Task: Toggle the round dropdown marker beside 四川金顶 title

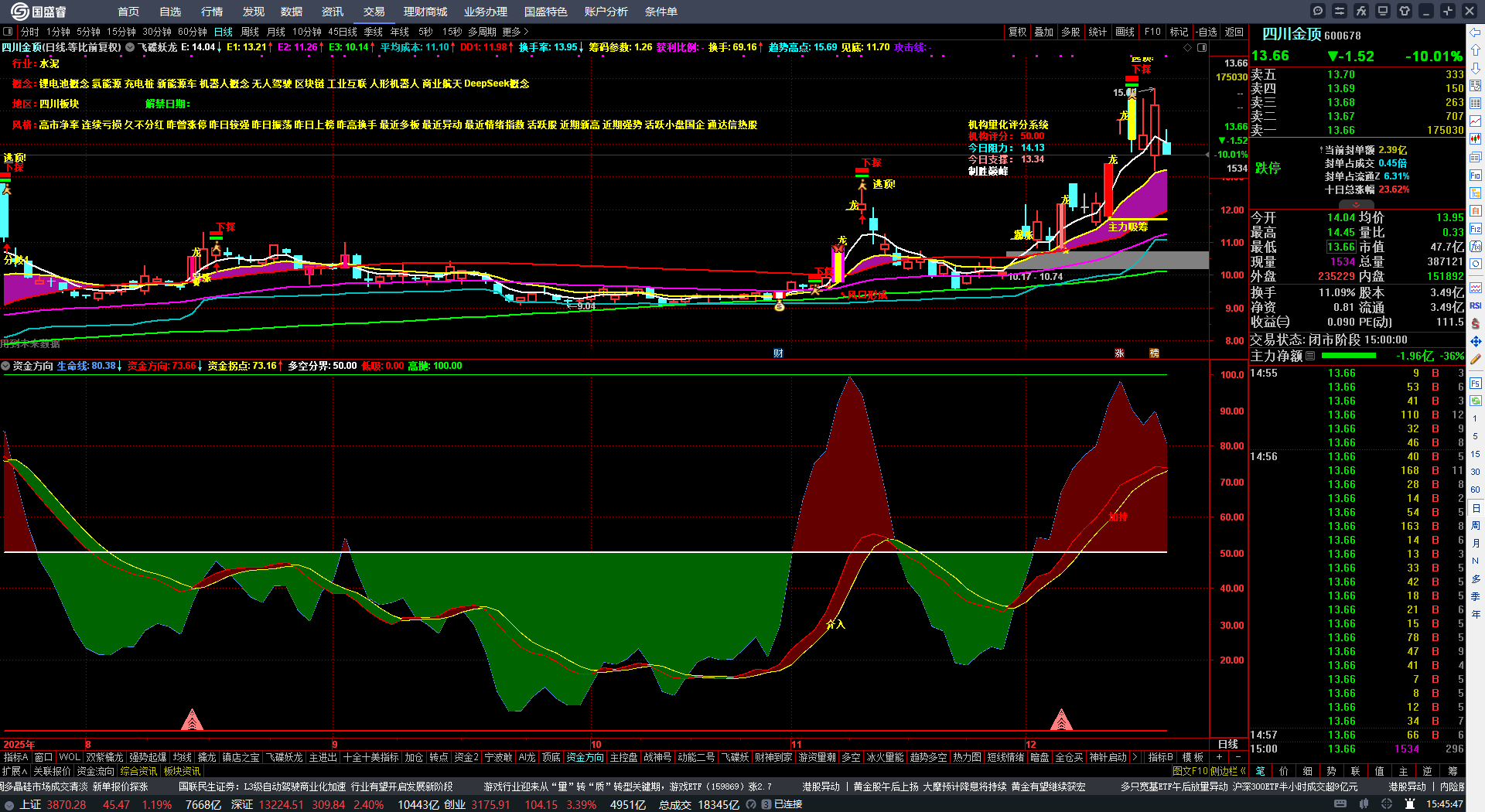Action: point(130,47)
